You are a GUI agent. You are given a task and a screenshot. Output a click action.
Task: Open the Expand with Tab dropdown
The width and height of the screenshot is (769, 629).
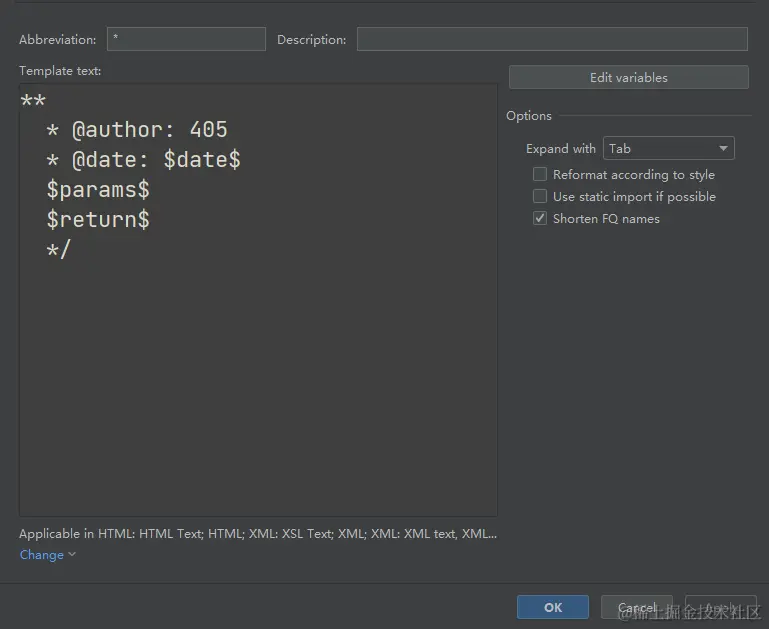(x=668, y=148)
